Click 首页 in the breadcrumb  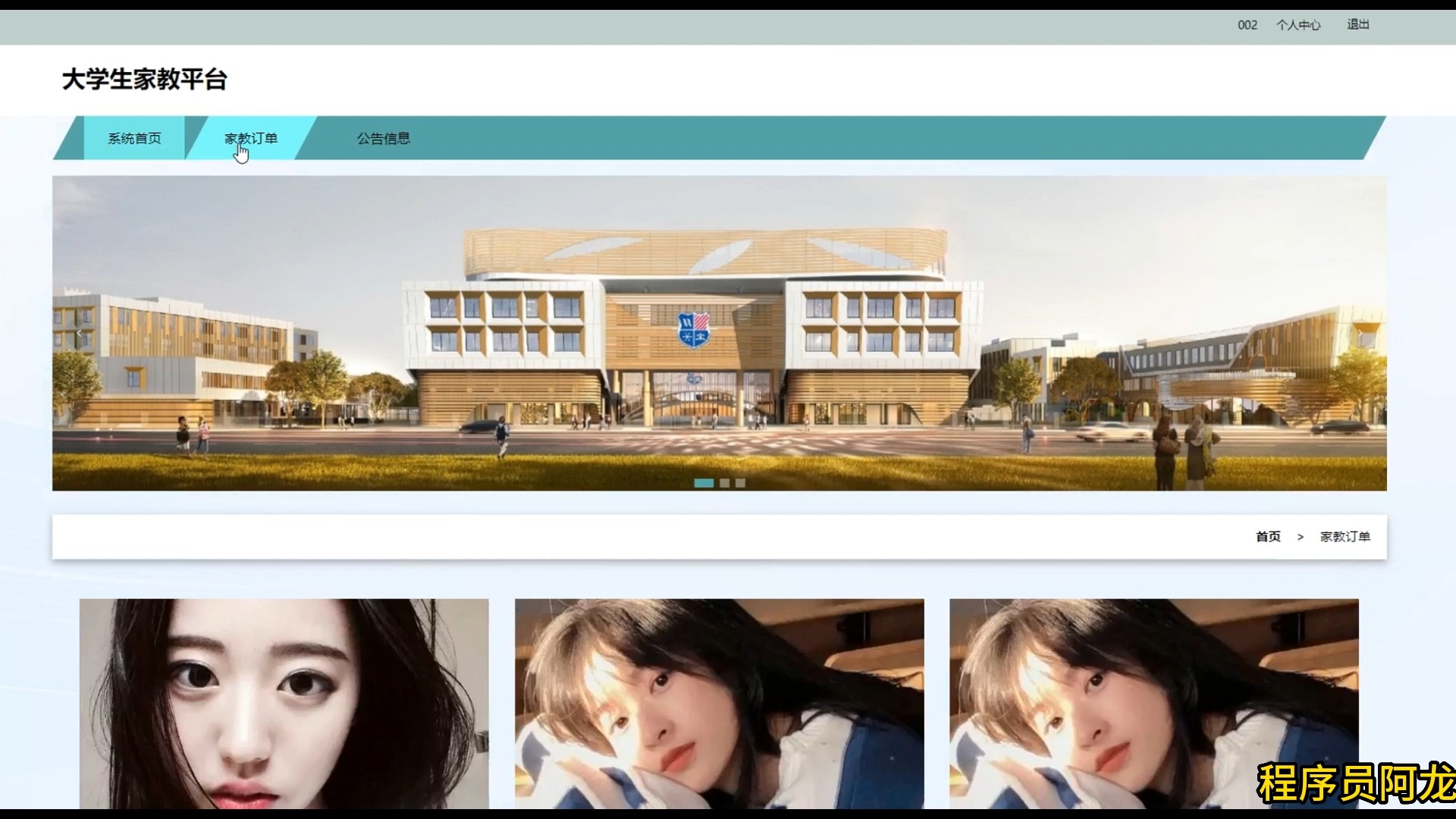(x=1268, y=537)
